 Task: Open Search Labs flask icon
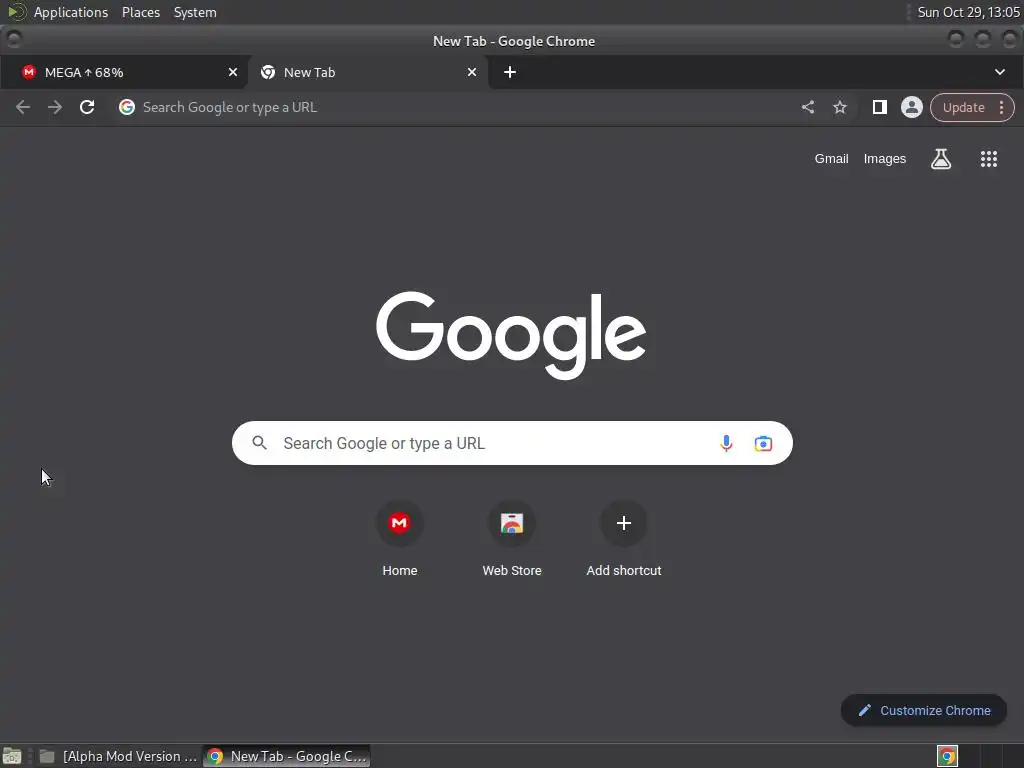click(x=940, y=159)
